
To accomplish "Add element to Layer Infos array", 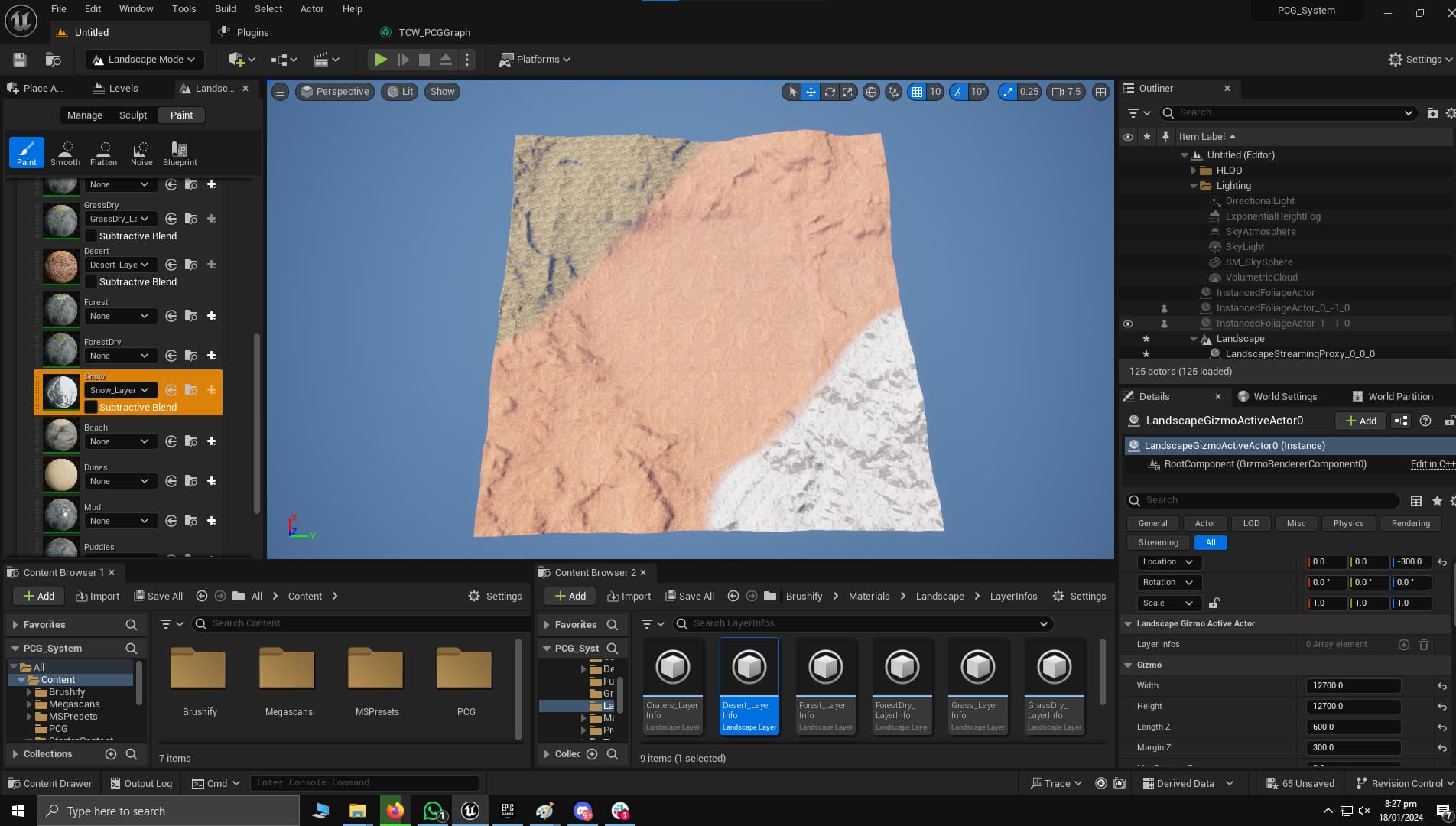I will pyautogui.click(x=1404, y=645).
